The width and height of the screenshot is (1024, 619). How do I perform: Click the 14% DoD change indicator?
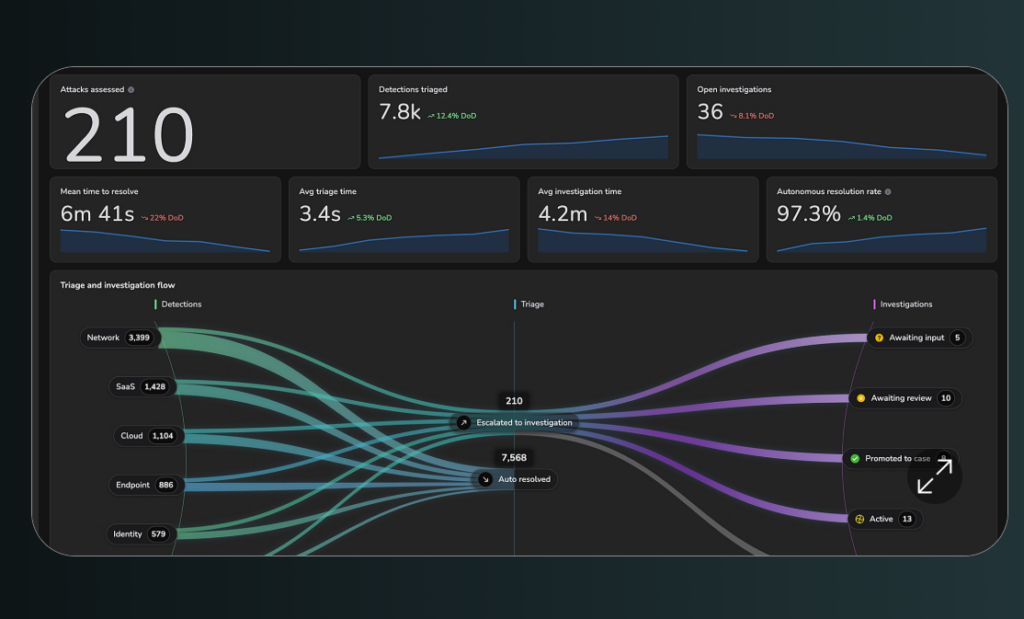click(x=615, y=218)
